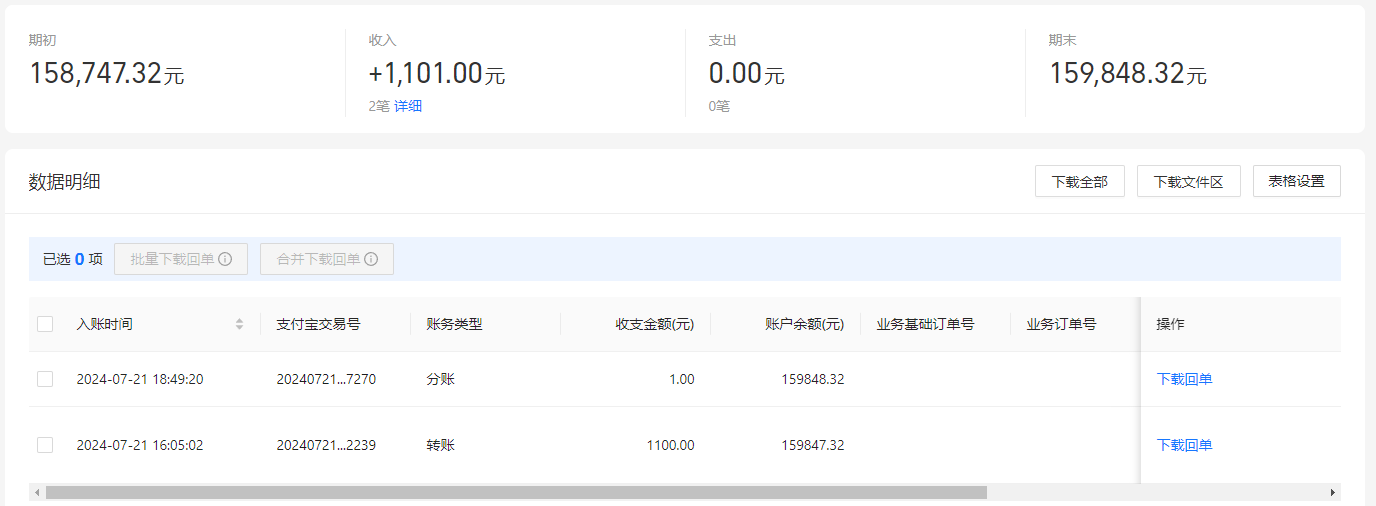Click the 分账 account type cell
This screenshot has width=1376, height=506.
(x=441, y=379)
